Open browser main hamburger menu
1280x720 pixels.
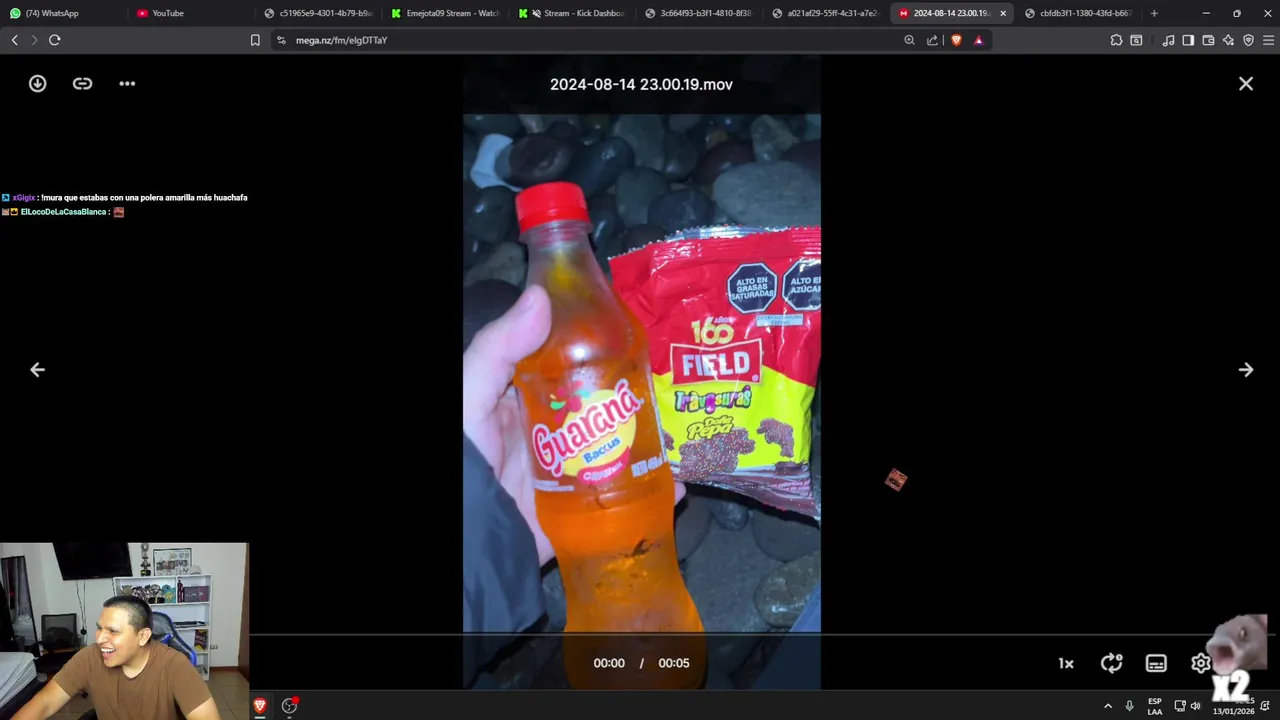pos(1269,40)
